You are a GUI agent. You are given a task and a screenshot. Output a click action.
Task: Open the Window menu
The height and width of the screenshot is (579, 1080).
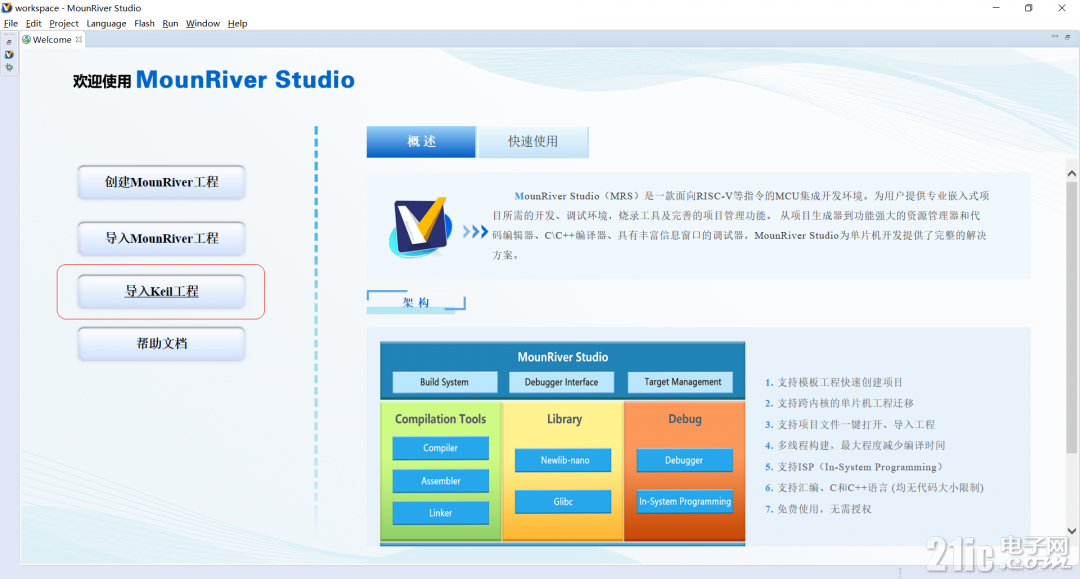[x=203, y=23]
